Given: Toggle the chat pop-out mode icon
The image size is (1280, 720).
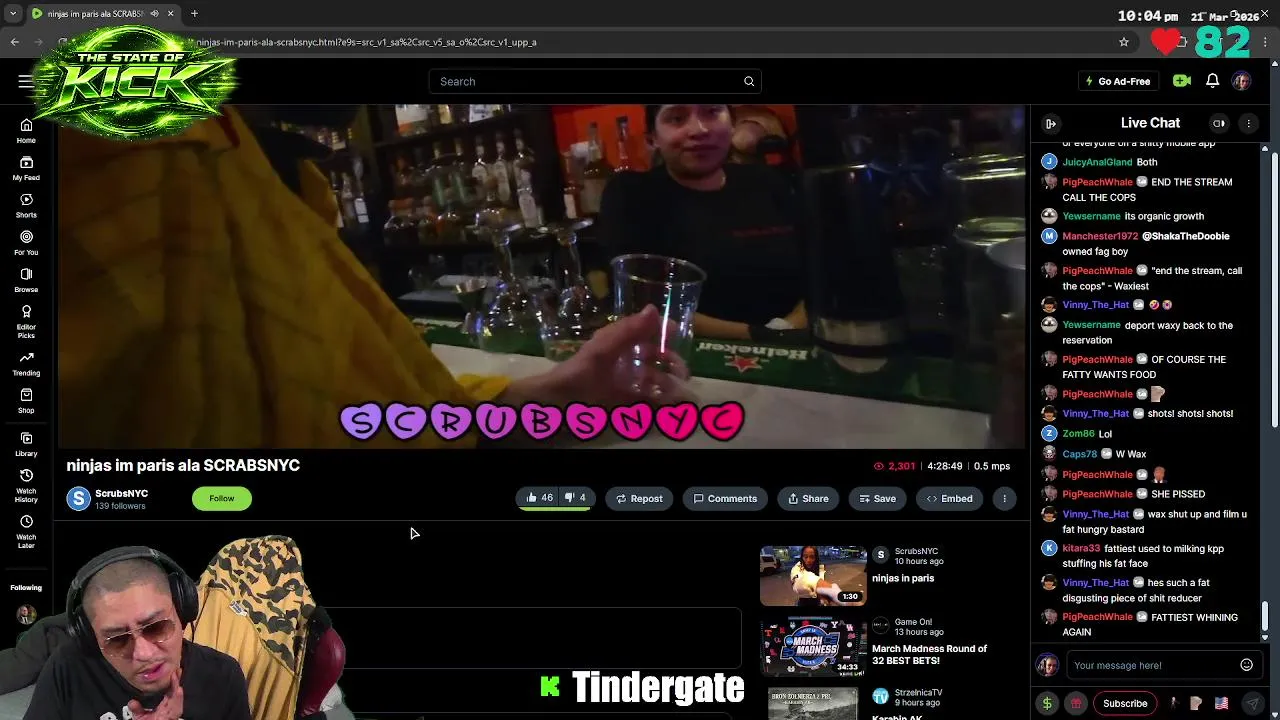Looking at the screenshot, I should 1219,123.
